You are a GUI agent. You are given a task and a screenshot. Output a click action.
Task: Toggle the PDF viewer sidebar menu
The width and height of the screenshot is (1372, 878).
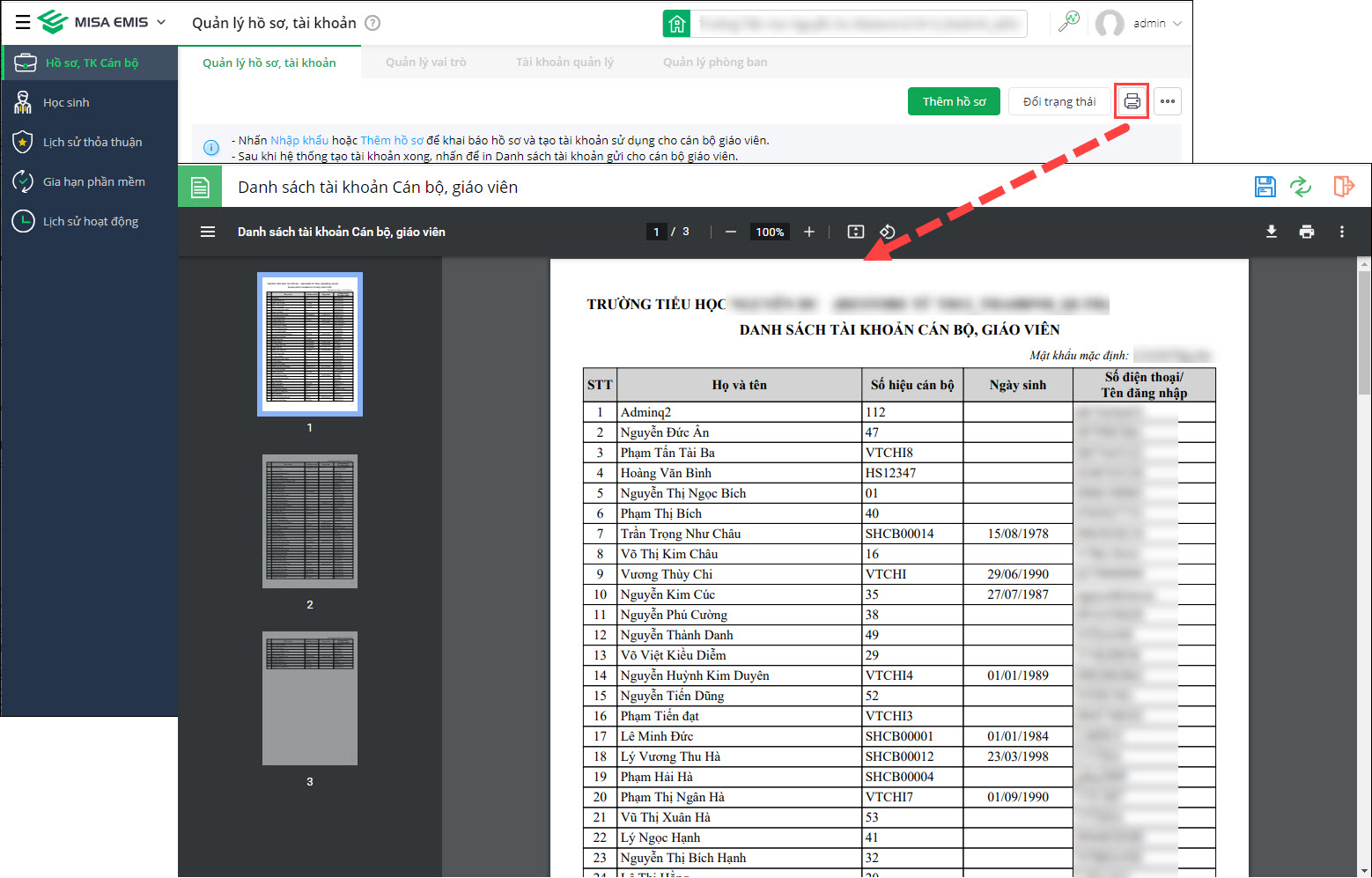click(208, 232)
